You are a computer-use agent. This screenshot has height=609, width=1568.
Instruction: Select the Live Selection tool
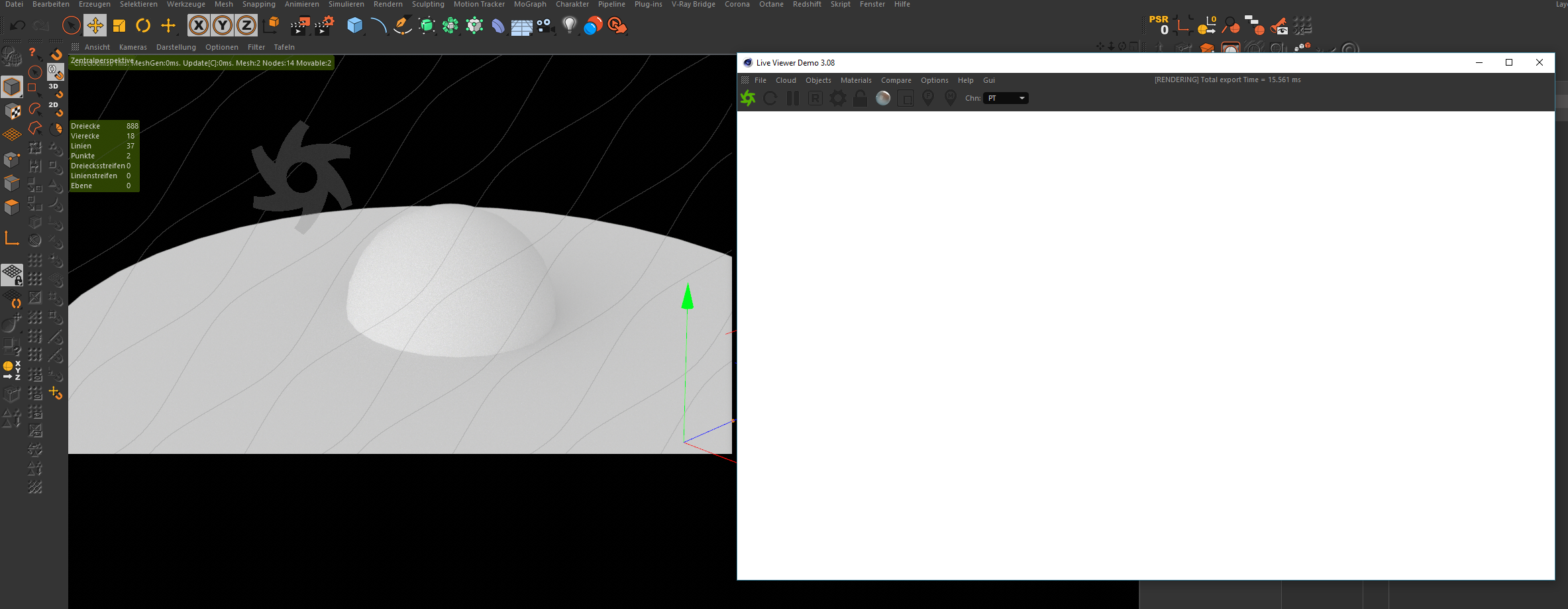pyautogui.click(x=71, y=26)
